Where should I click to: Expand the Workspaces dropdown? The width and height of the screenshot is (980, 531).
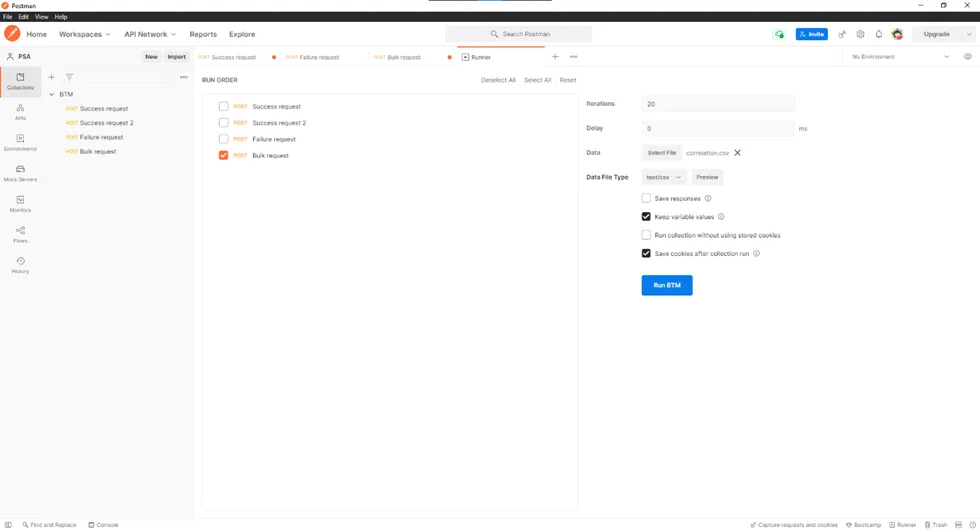(84, 34)
